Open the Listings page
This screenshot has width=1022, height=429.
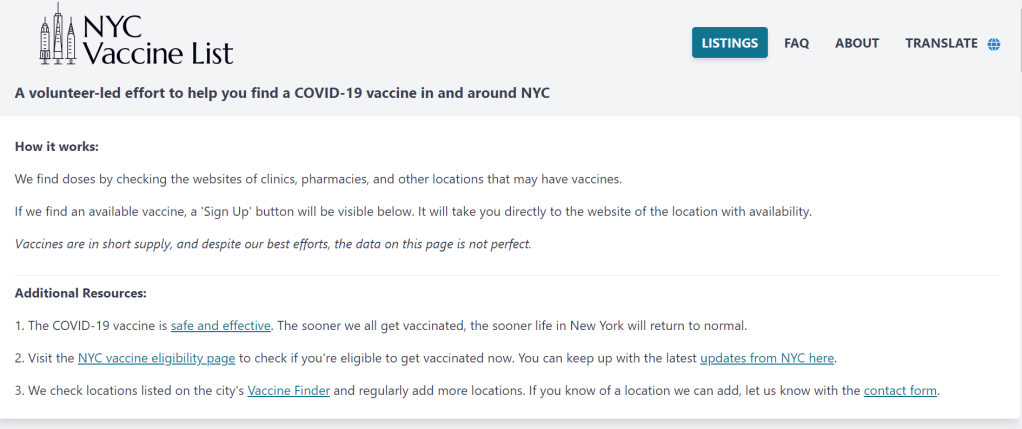click(729, 43)
